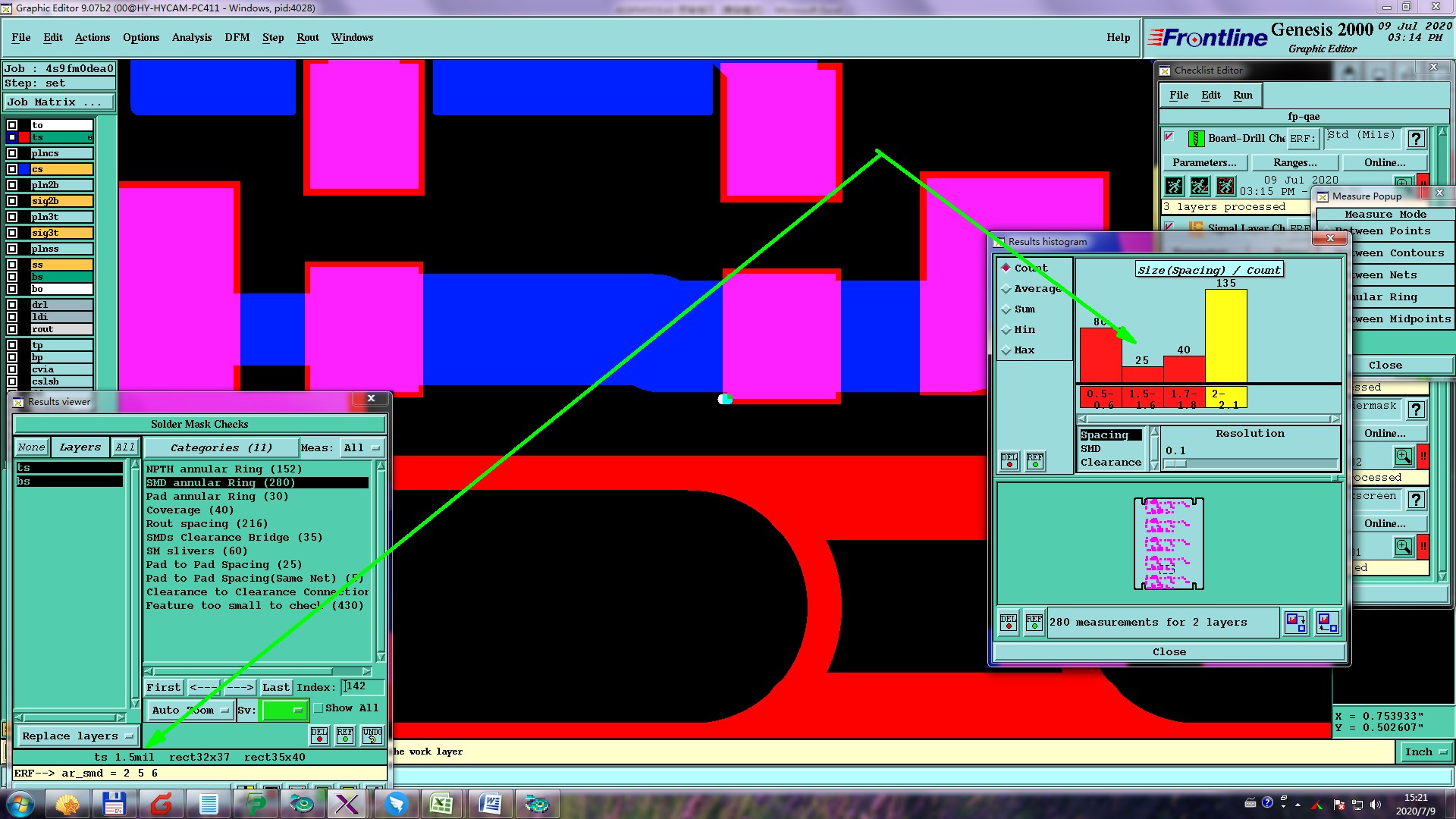This screenshot has height=819, width=1456.
Task: Click yellow 135 histogram bar
Action: point(1226,336)
